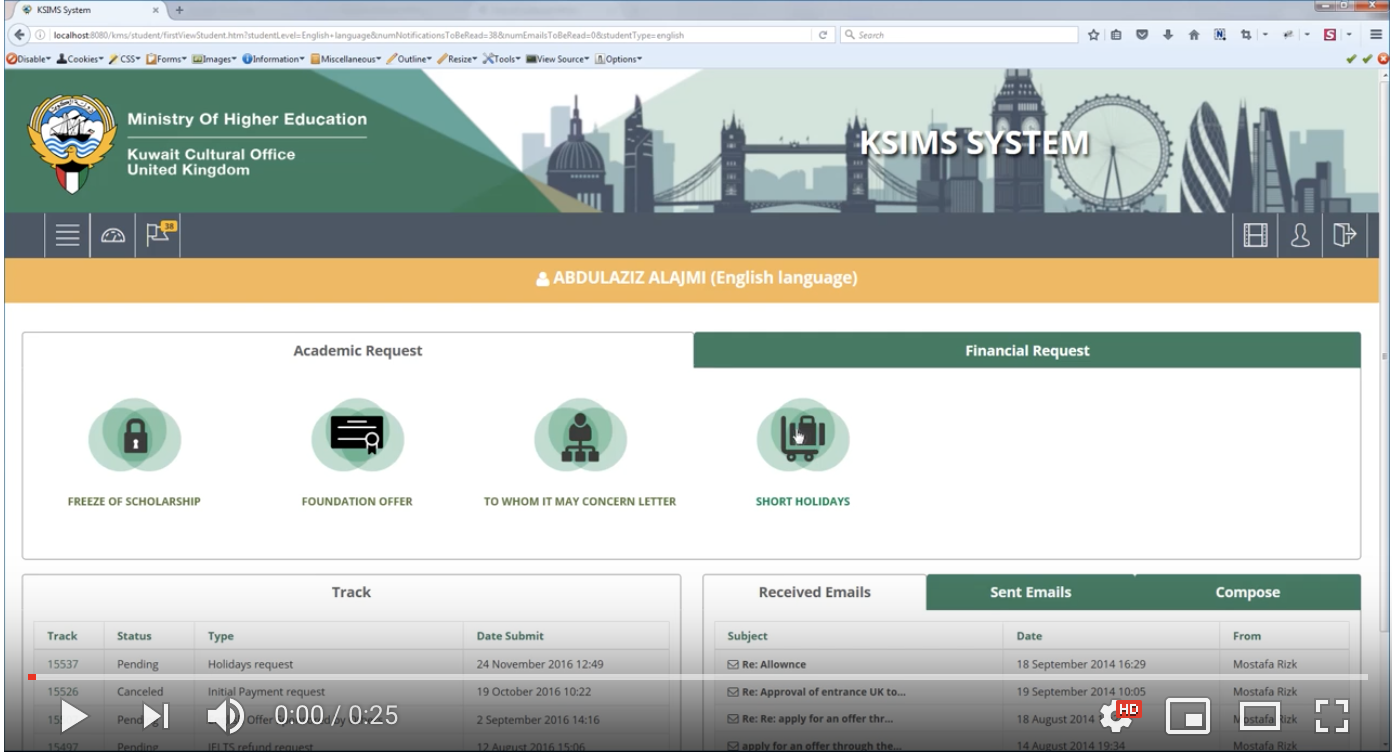Open the Firefox hamburger menu
The height and width of the screenshot is (754, 1392).
click(x=1377, y=35)
